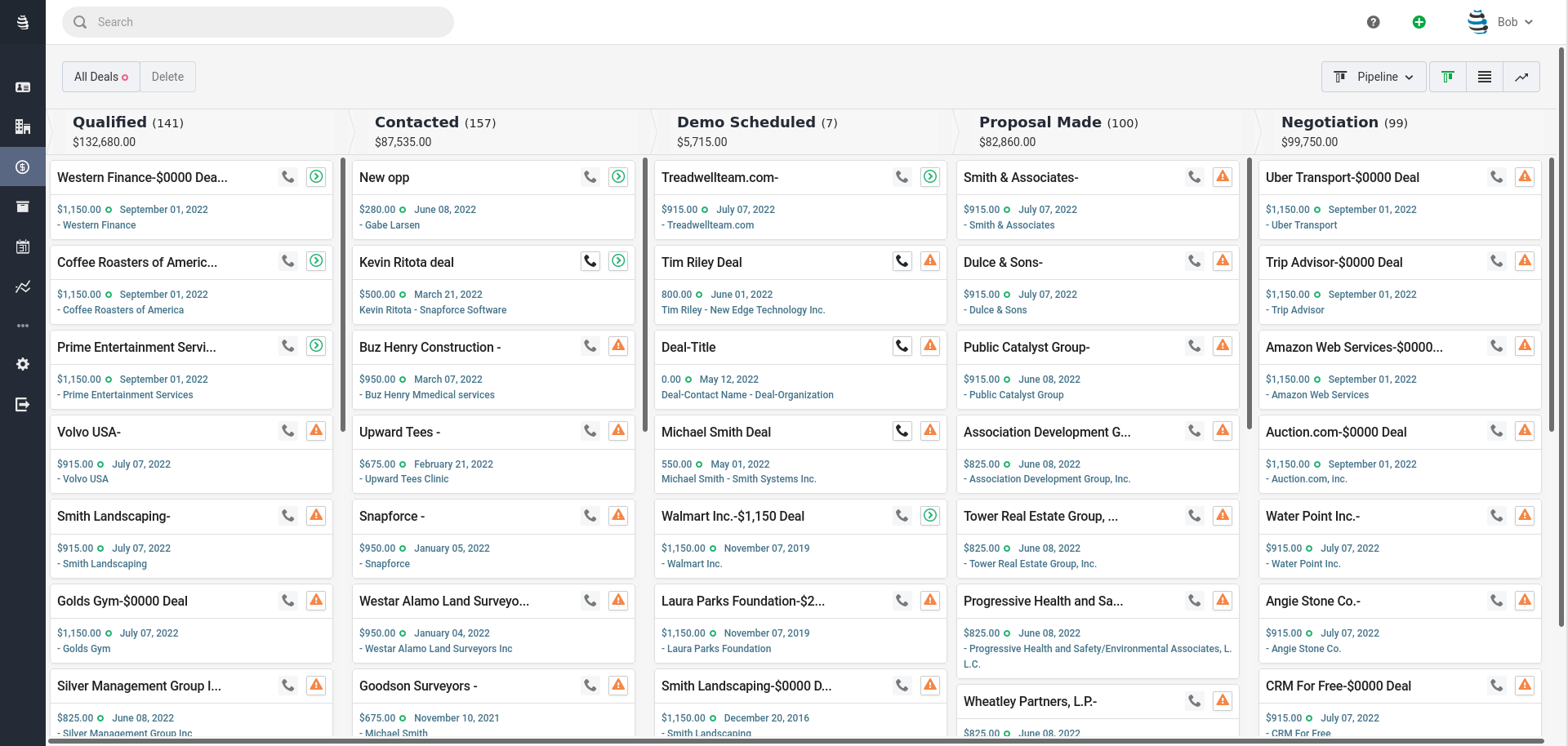Activate the kanban board view toggle

point(1447,77)
